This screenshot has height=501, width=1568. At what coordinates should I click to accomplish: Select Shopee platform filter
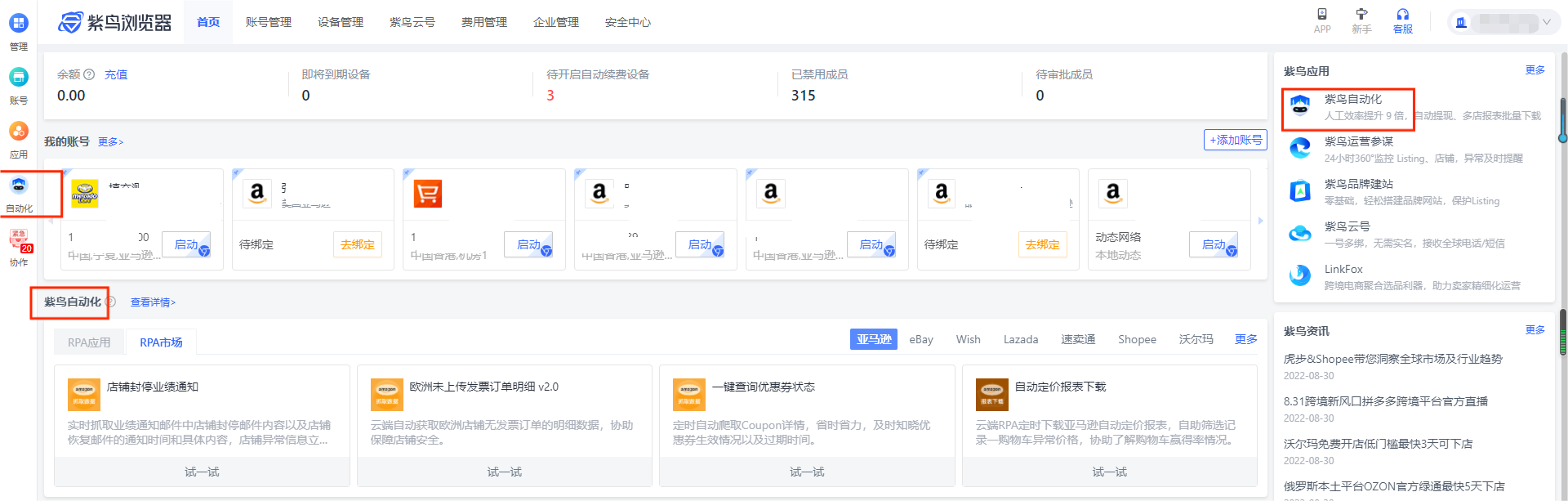point(1137,339)
